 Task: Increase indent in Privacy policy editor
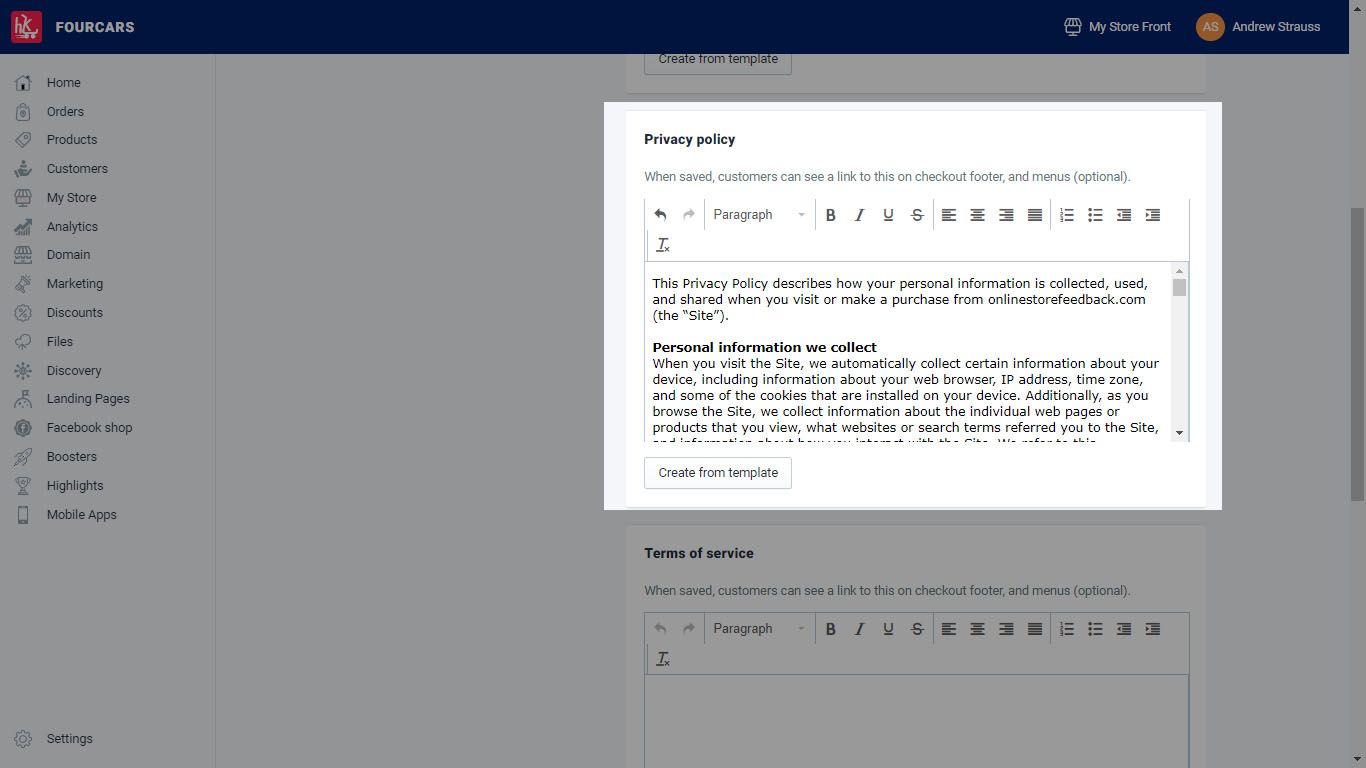coord(1153,215)
